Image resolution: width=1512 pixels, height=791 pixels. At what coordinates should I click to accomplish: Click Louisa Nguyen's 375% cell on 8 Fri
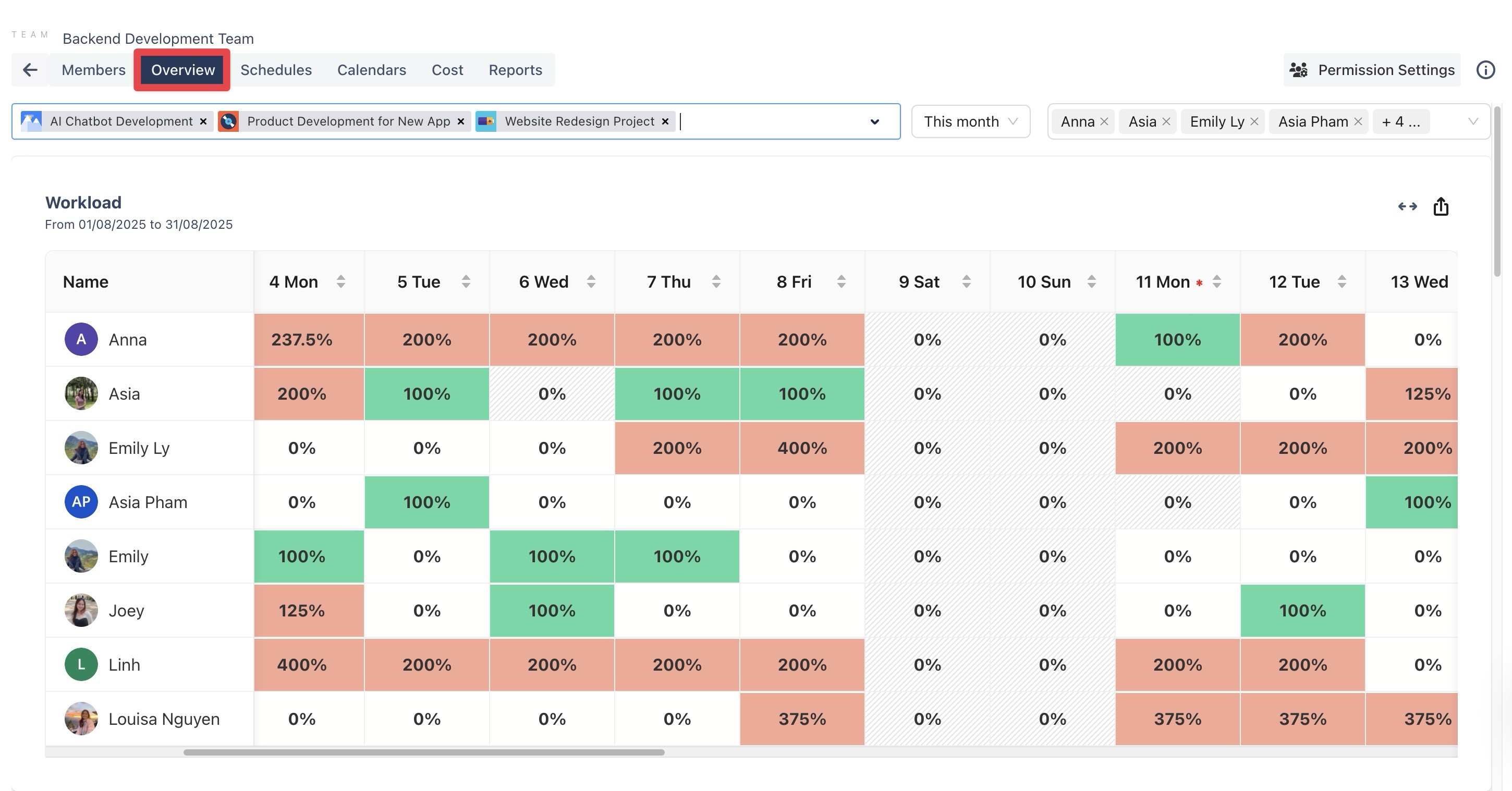pyautogui.click(x=802, y=719)
